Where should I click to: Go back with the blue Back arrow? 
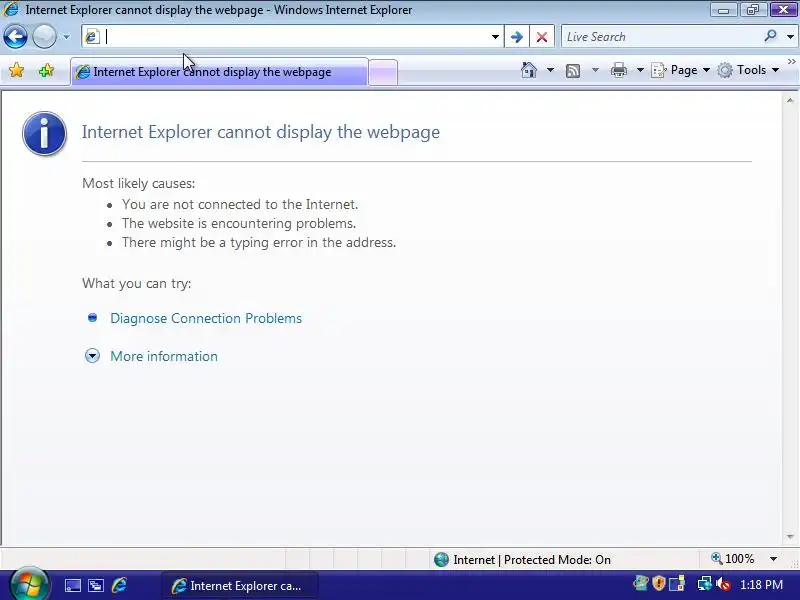click(x=15, y=37)
